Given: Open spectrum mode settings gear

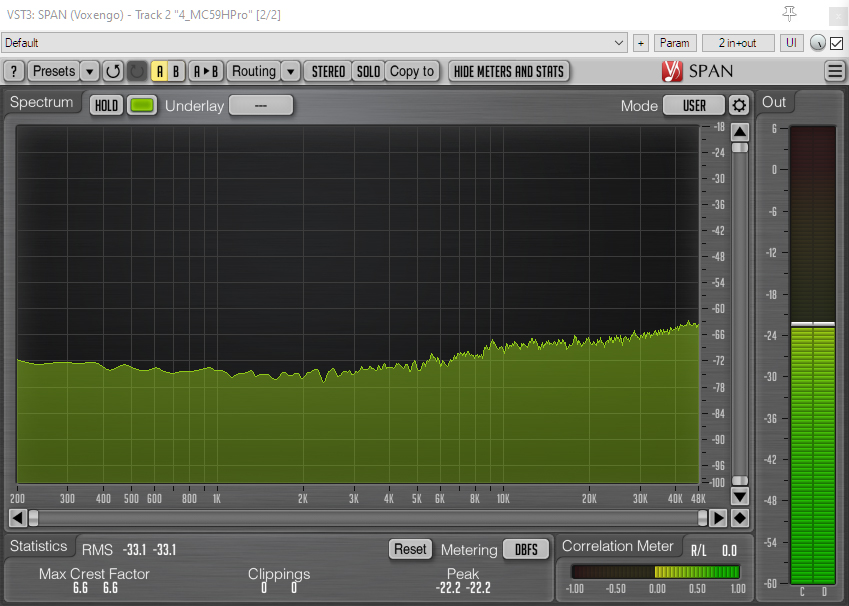Looking at the screenshot, I should click(739, 105).
